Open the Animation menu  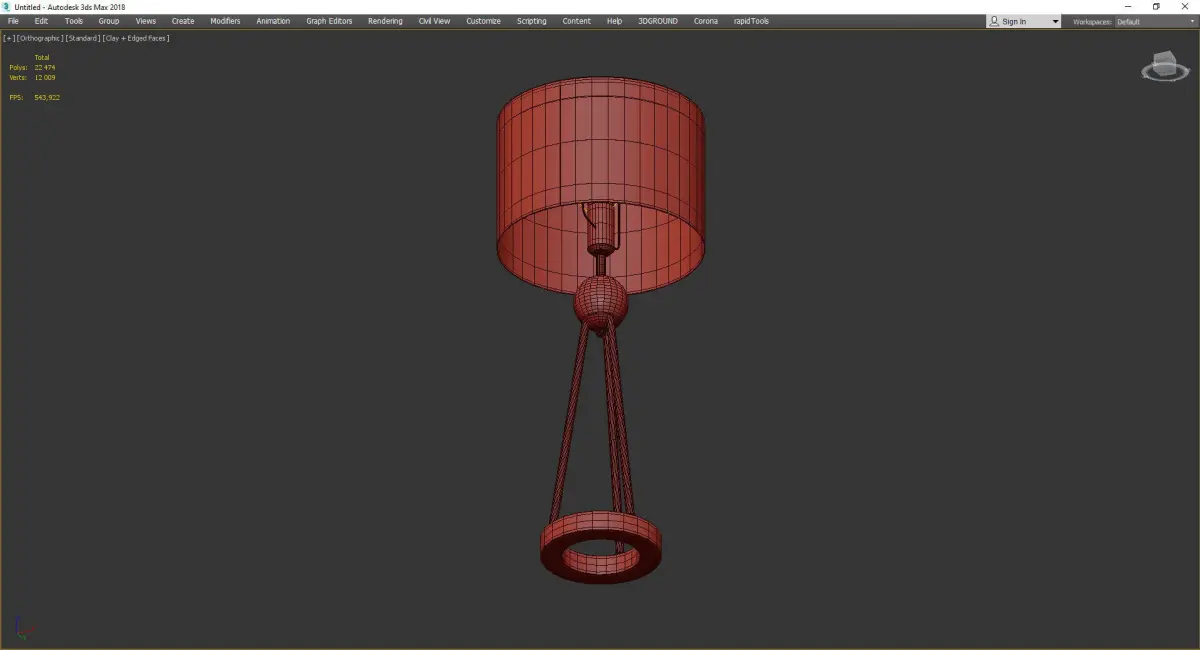(273, 21)
